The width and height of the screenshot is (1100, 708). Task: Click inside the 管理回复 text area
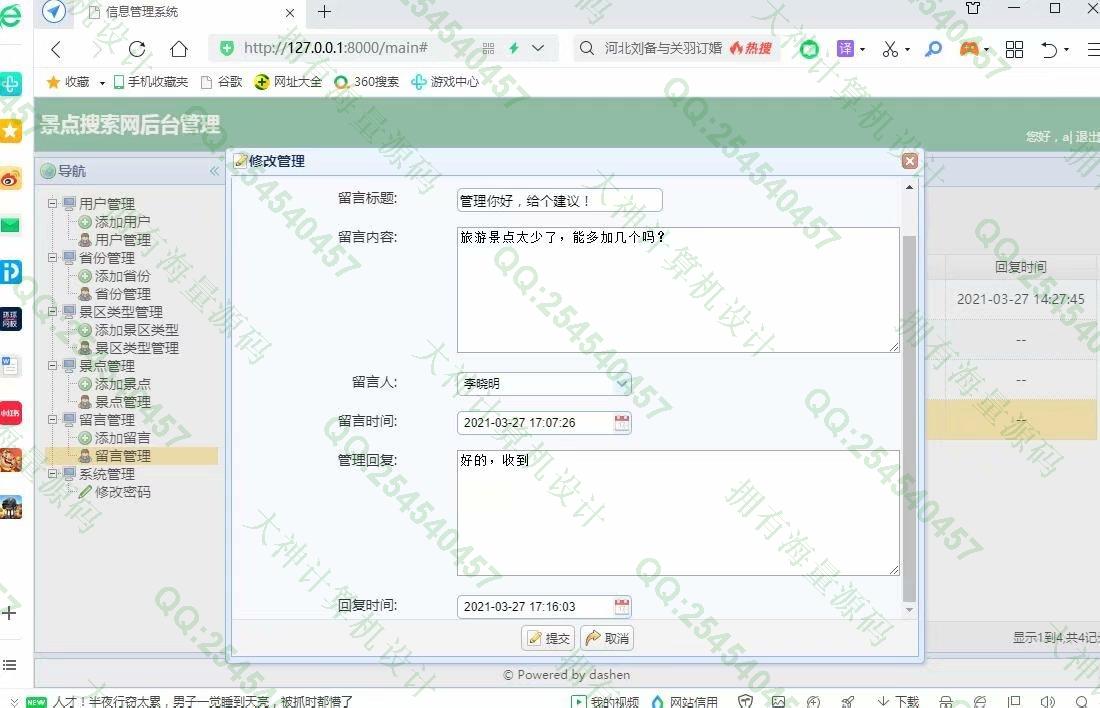pos(678,513)
